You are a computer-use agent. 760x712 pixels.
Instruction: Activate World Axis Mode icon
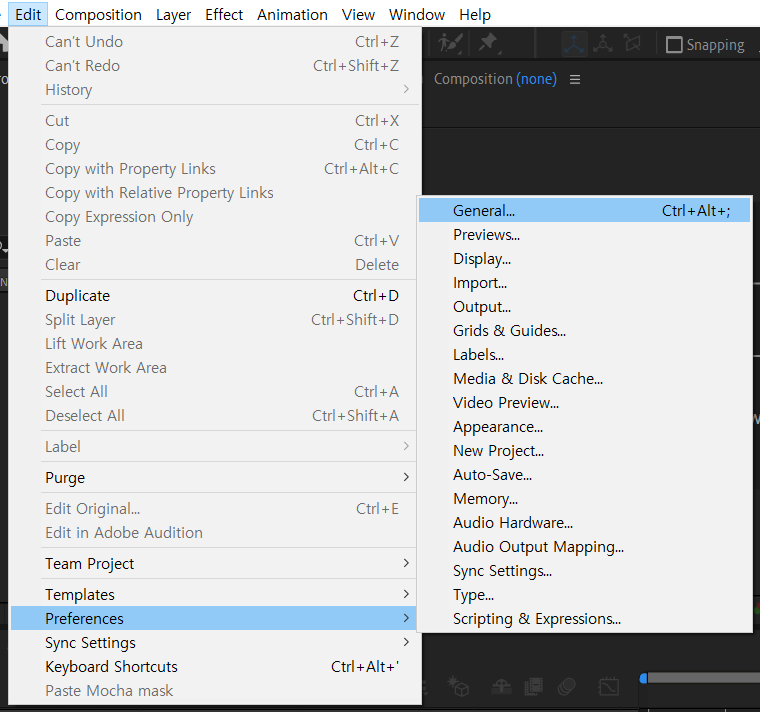(603, 44)
